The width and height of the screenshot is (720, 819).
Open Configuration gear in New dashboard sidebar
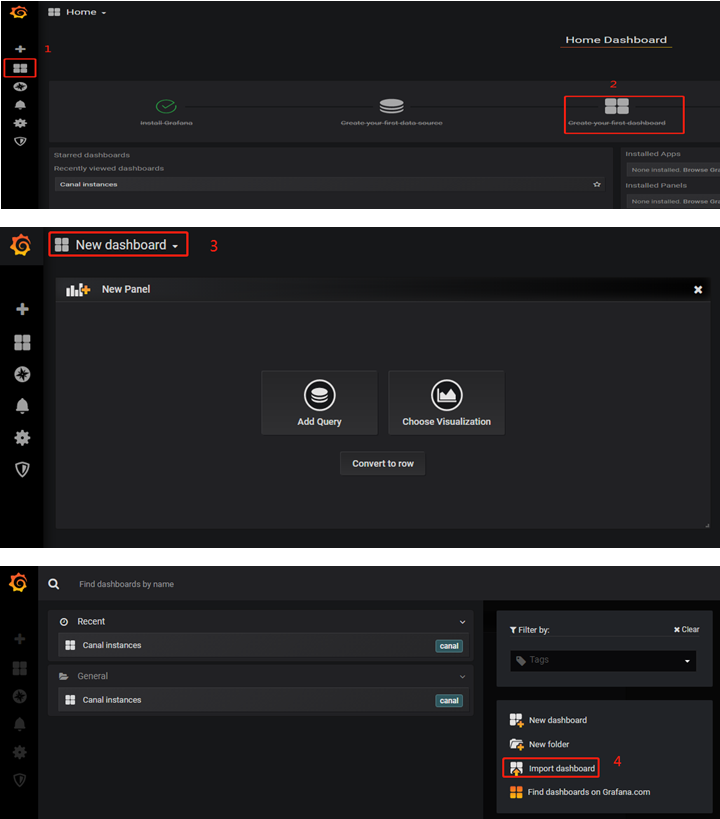click(22, 438)
